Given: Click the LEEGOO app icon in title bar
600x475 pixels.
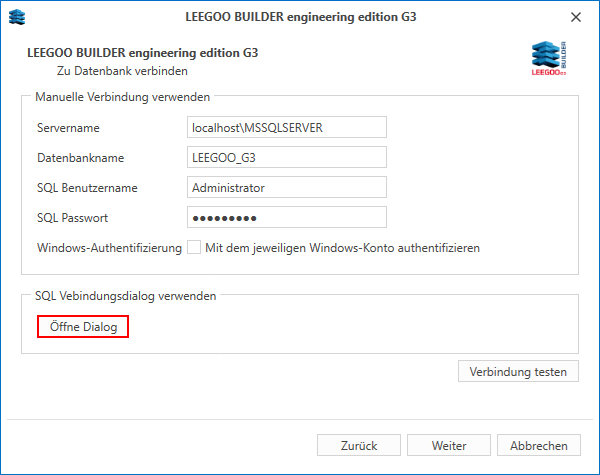Looking at the screenshot, I should tap(17, 17).
